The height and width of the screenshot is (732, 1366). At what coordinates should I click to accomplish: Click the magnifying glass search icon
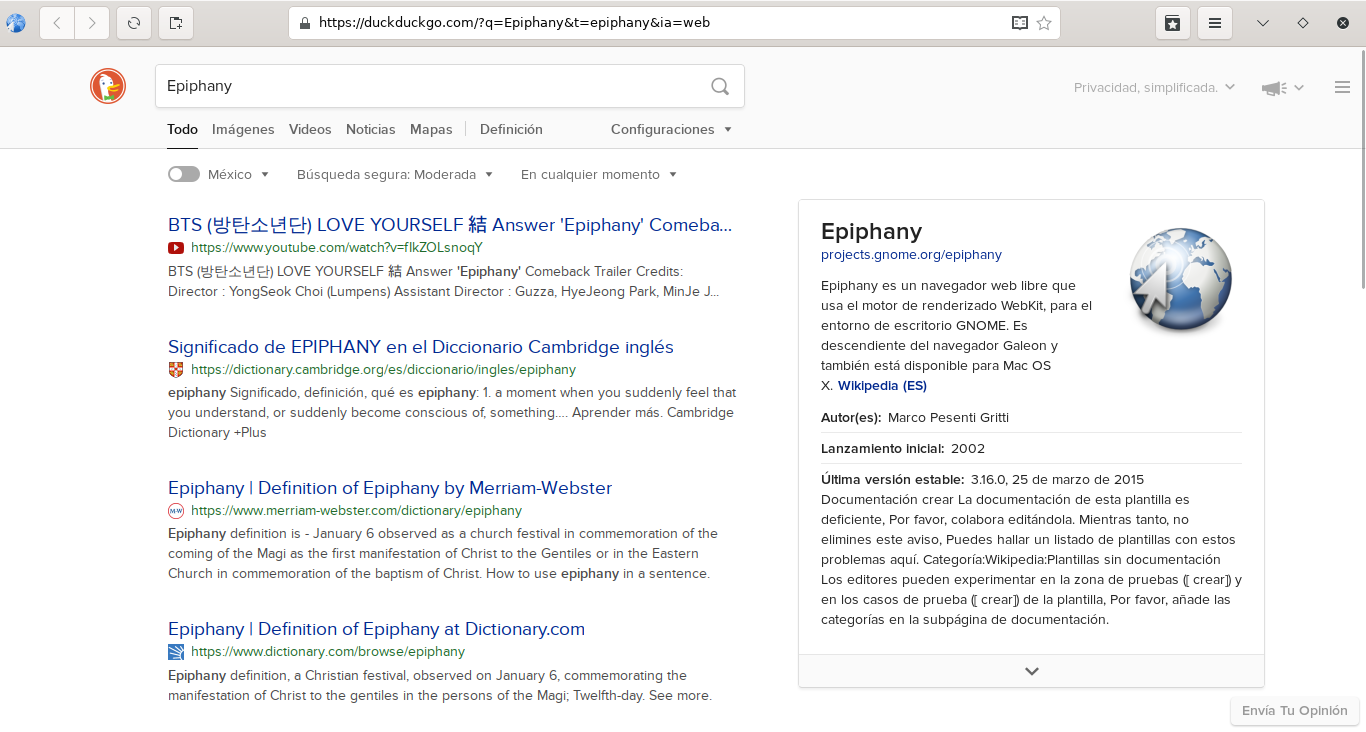coord(720,86)
